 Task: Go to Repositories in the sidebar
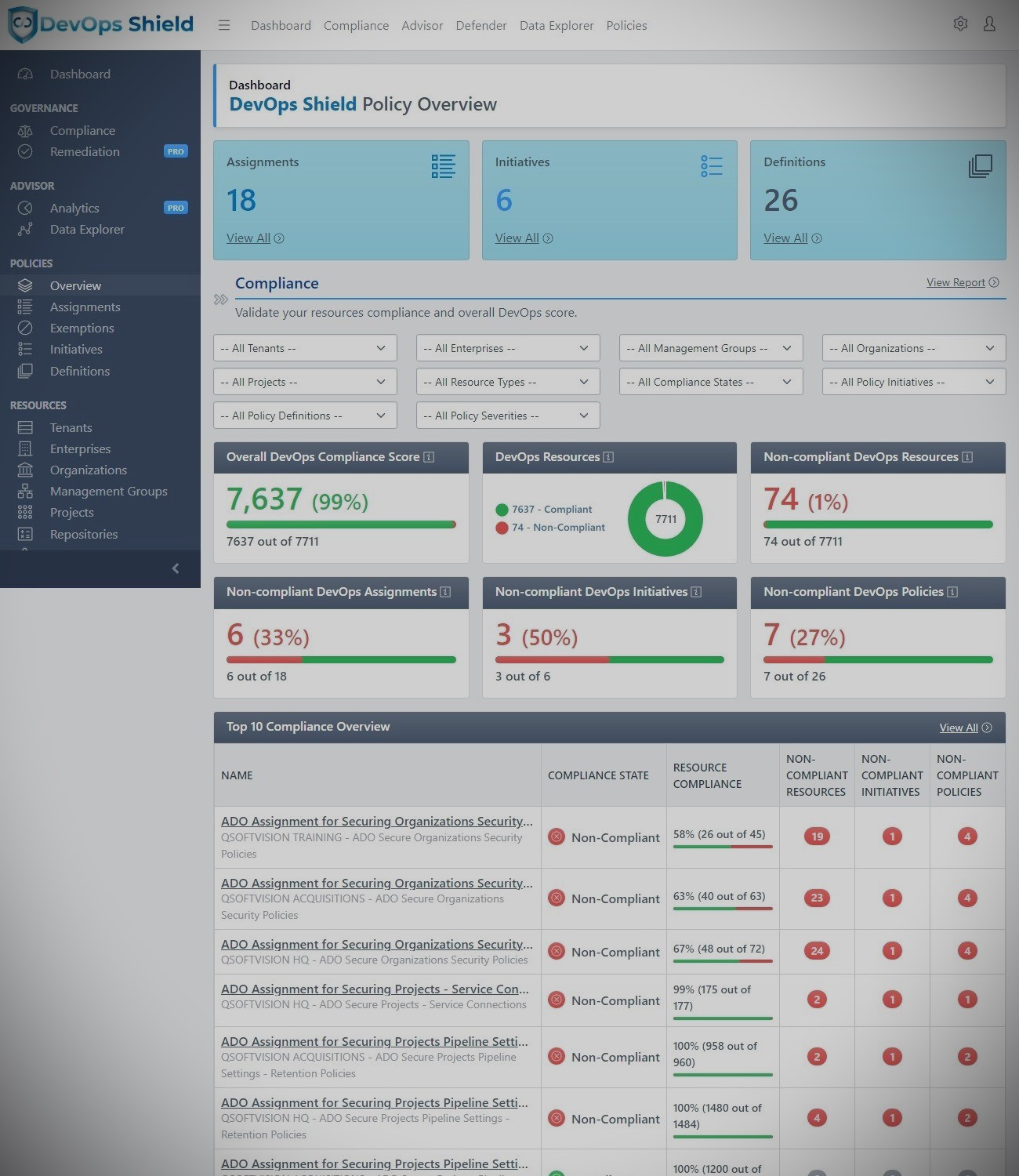click(83, 534)
